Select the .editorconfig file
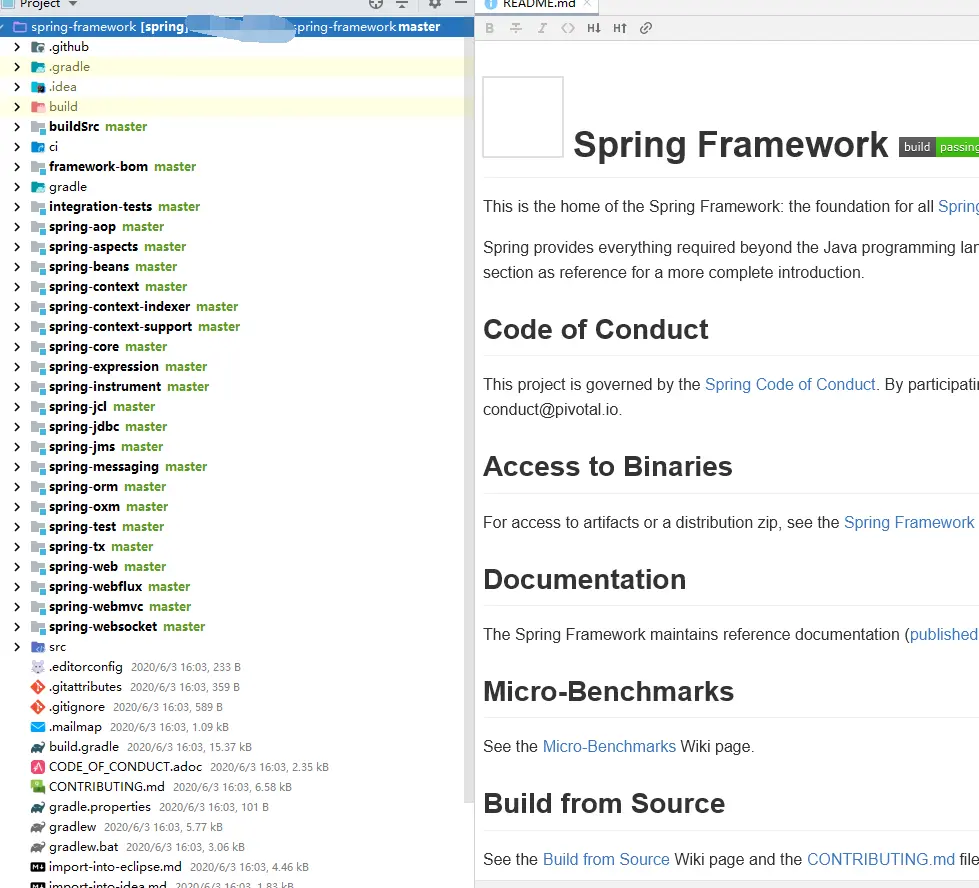The width and height of the screenshot is (979, 888). point(86,667)
